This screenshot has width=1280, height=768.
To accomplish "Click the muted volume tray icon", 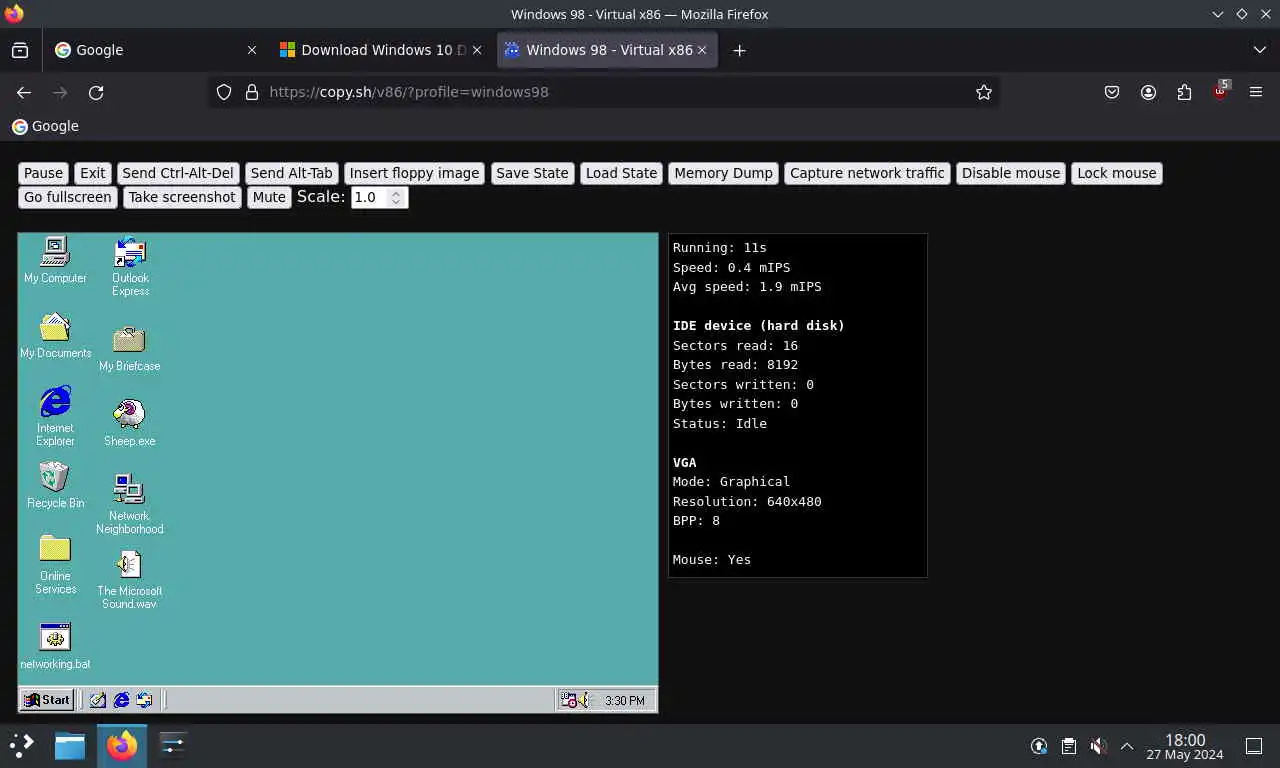I will [x=1098, y=746].
